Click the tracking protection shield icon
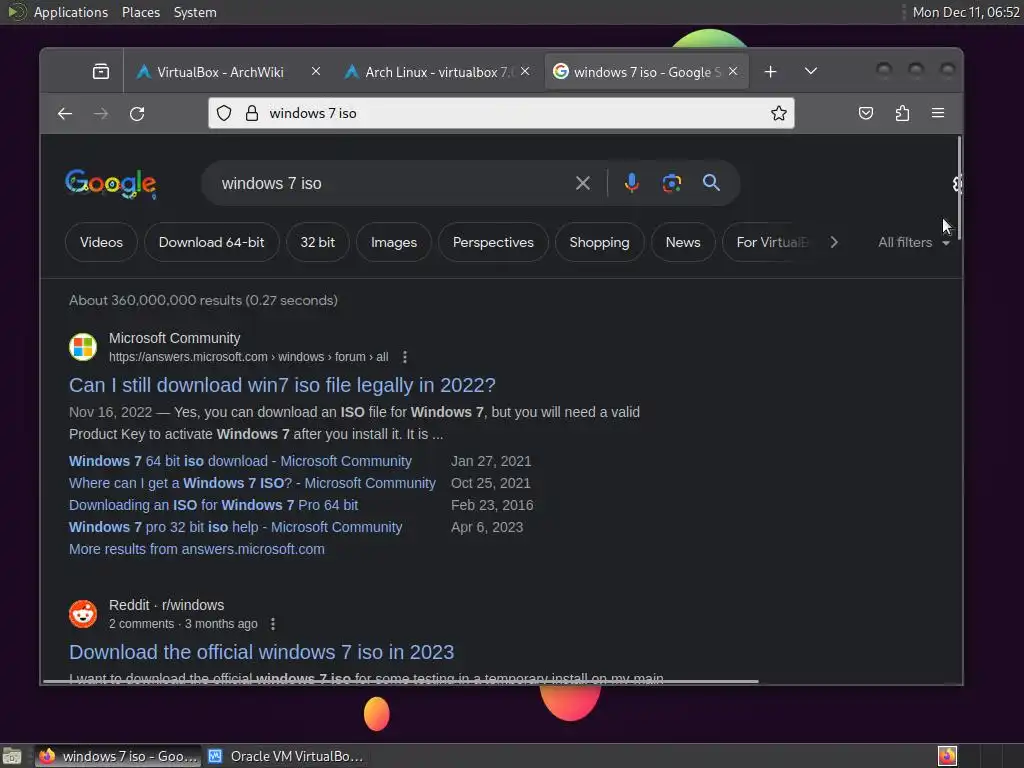The image size is (1024, 768). pyautogui.click(x=224, y=114)
